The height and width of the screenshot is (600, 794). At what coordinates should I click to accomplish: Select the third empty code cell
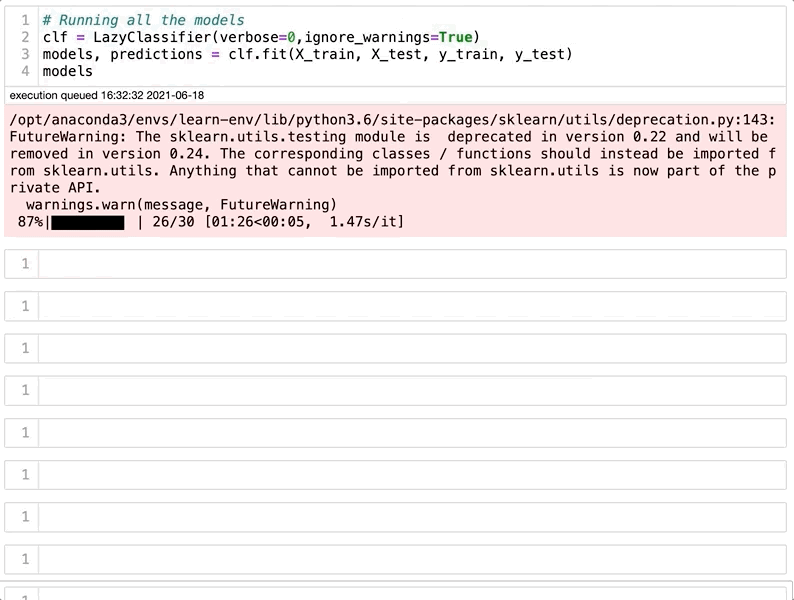410,348
